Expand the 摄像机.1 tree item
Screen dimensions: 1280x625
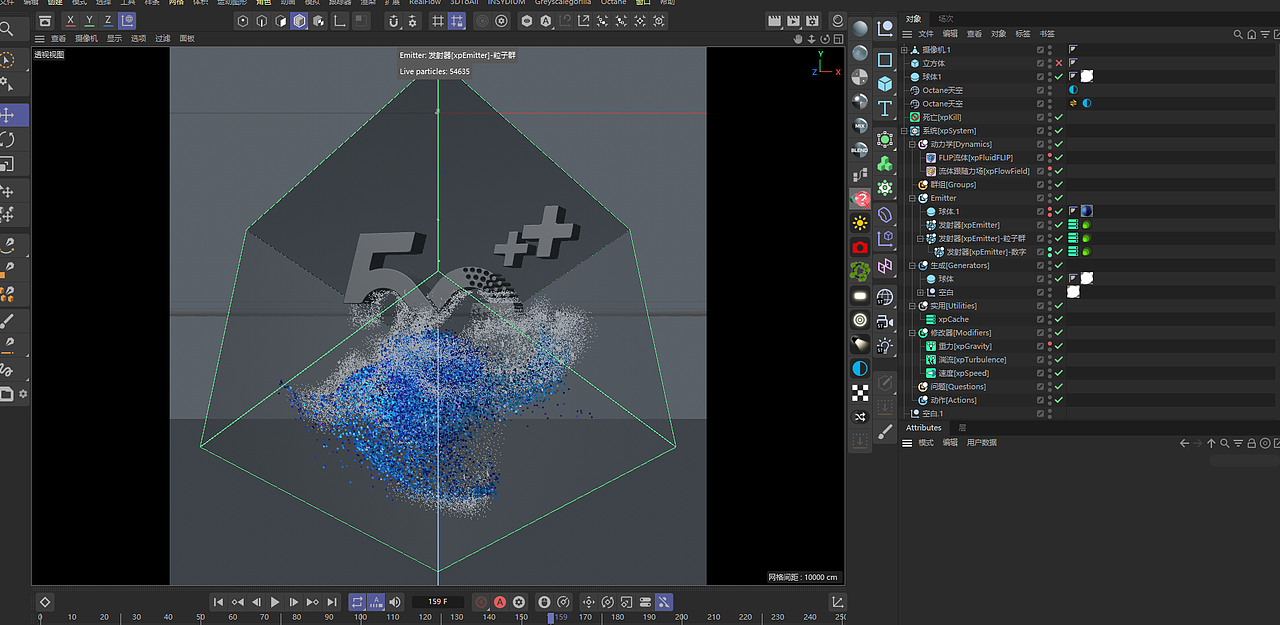904,49
